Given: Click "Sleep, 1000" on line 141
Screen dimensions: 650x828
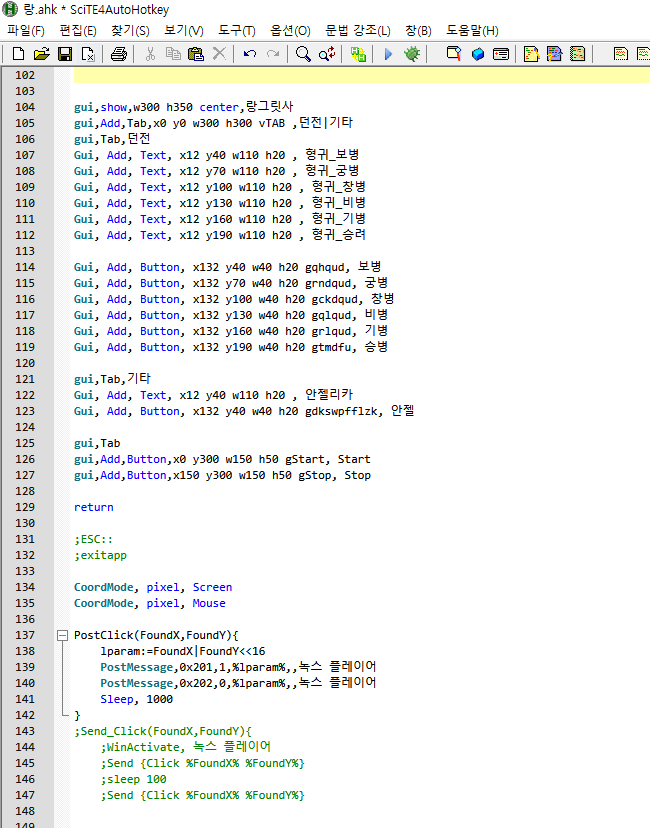Looking at the screenshot, I should click(137, 699).
